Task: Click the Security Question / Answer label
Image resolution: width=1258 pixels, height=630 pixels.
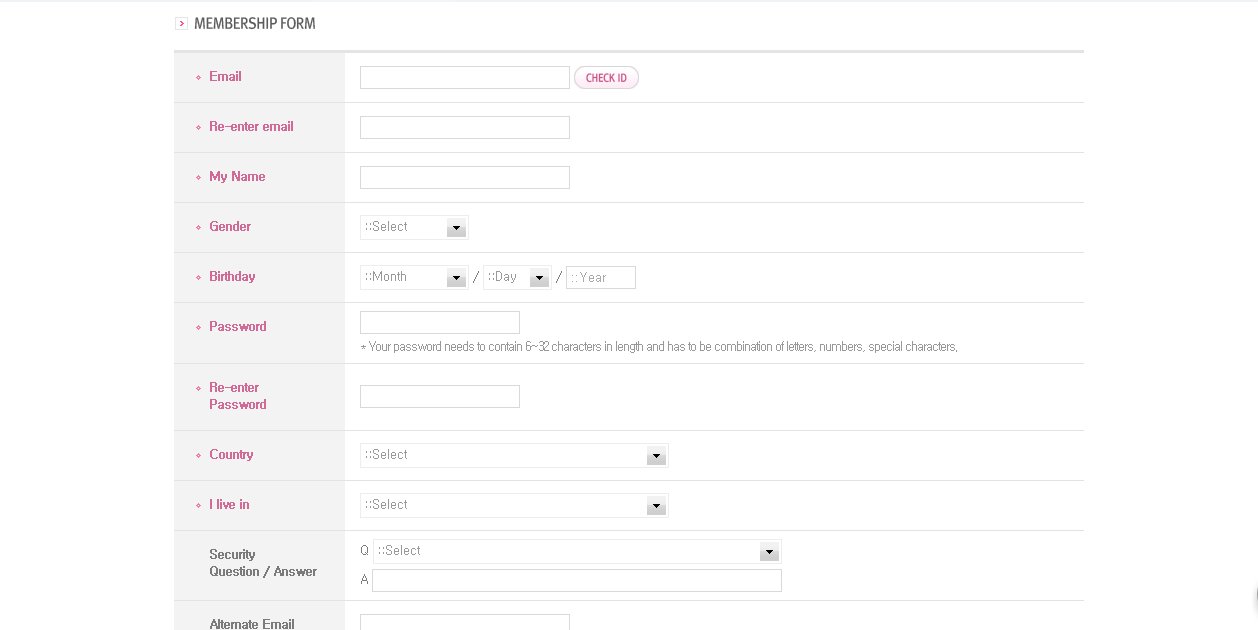Action: click(x=262, y=563)
